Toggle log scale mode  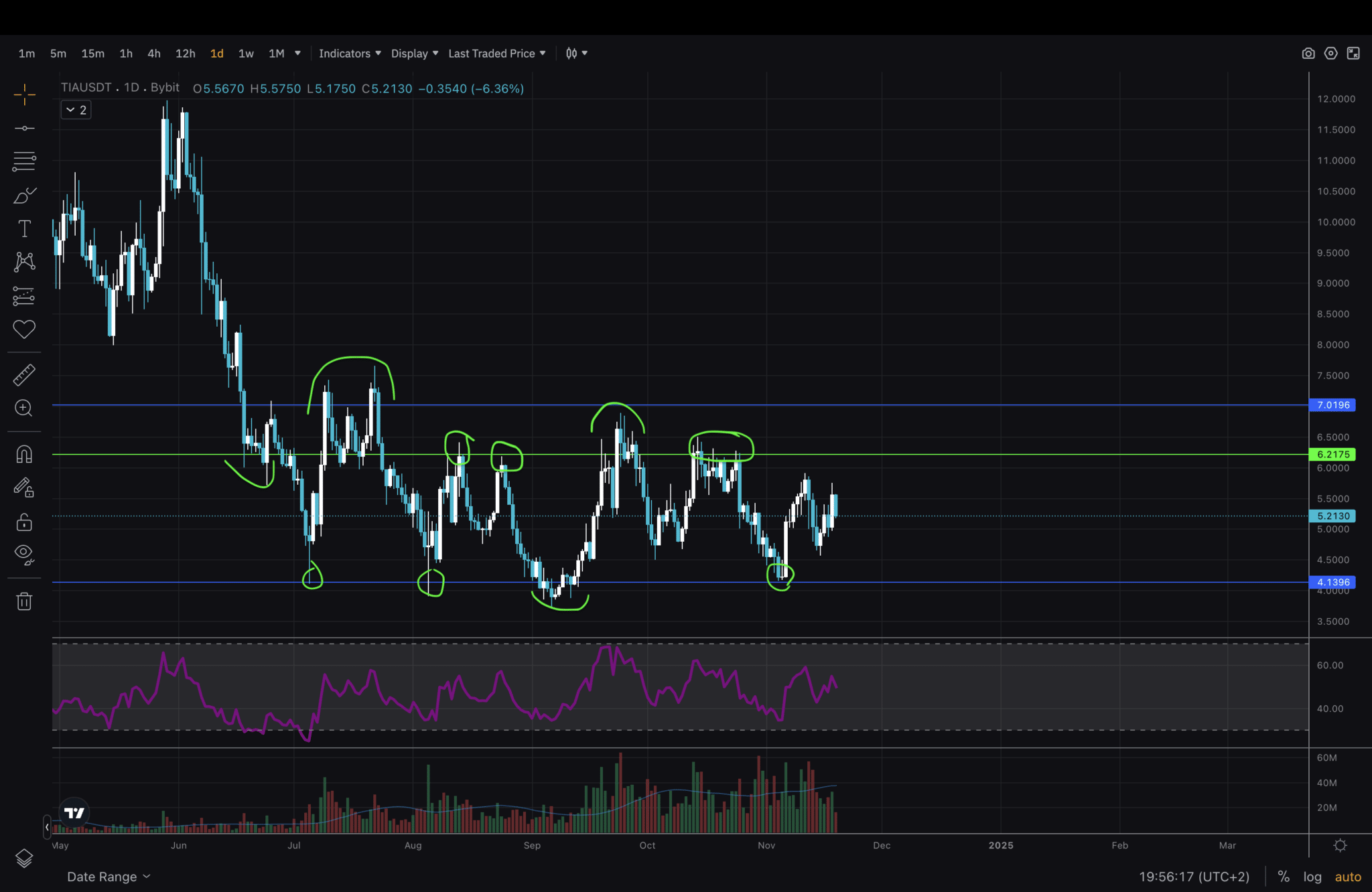click(1312, 877)
